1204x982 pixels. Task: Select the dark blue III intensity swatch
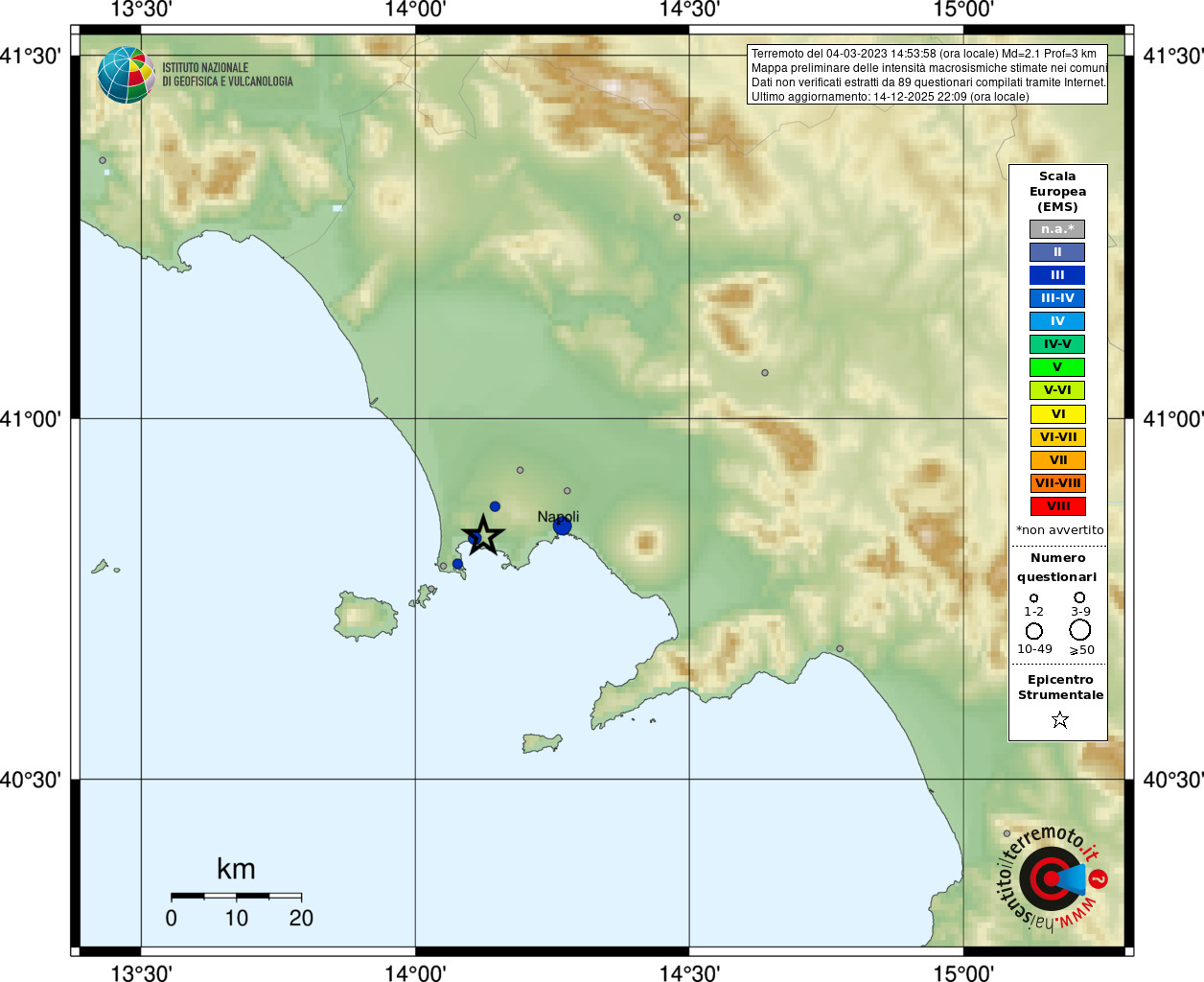1057,275
